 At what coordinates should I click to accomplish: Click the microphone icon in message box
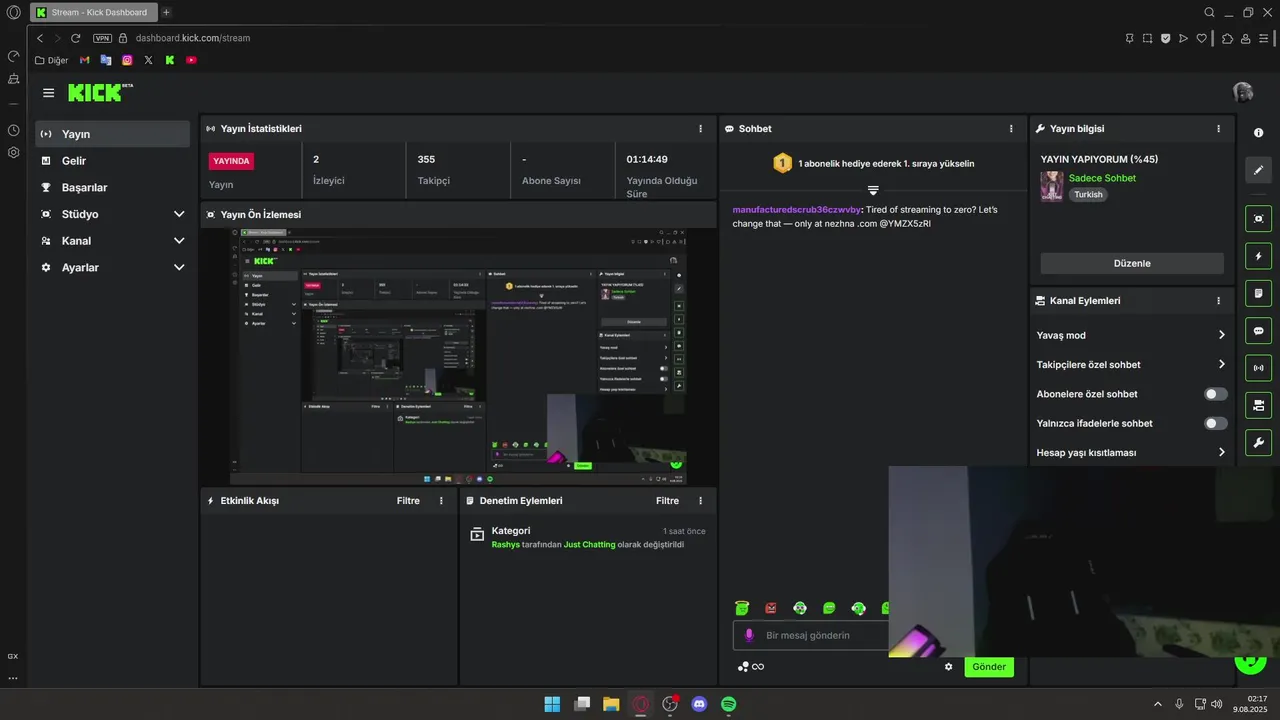tap(748, 635)
